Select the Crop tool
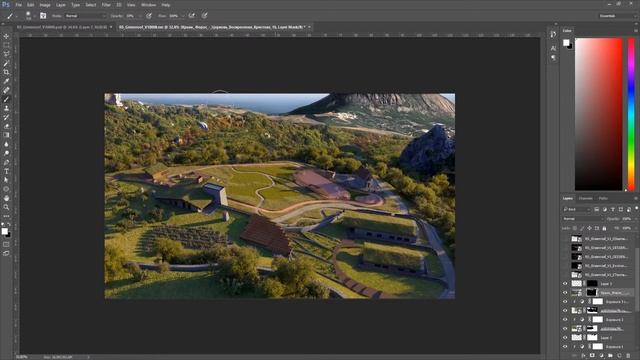The image size is (640, 360). [6, 72]
